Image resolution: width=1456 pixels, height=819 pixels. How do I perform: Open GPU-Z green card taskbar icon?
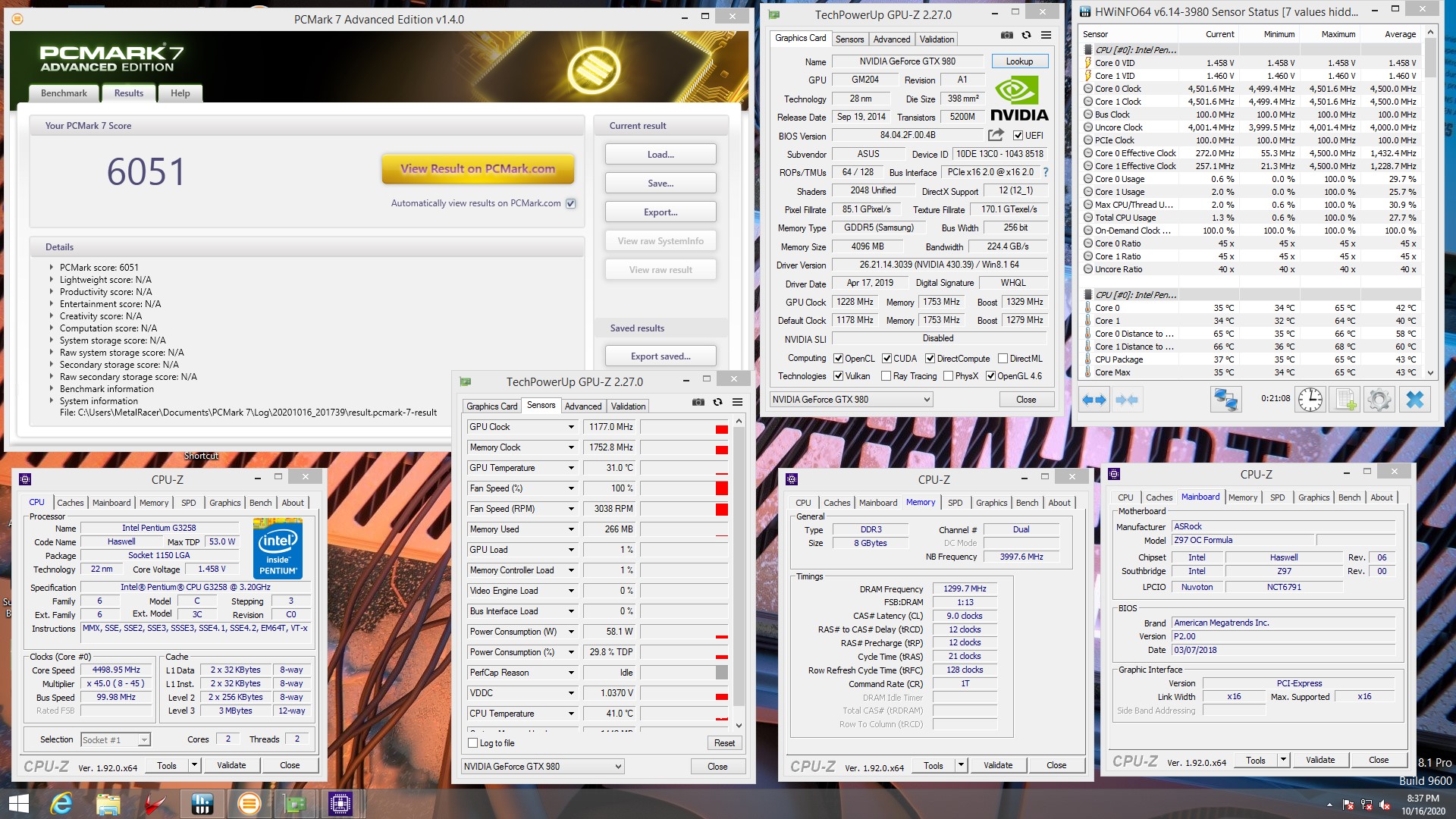click(294, 804)
